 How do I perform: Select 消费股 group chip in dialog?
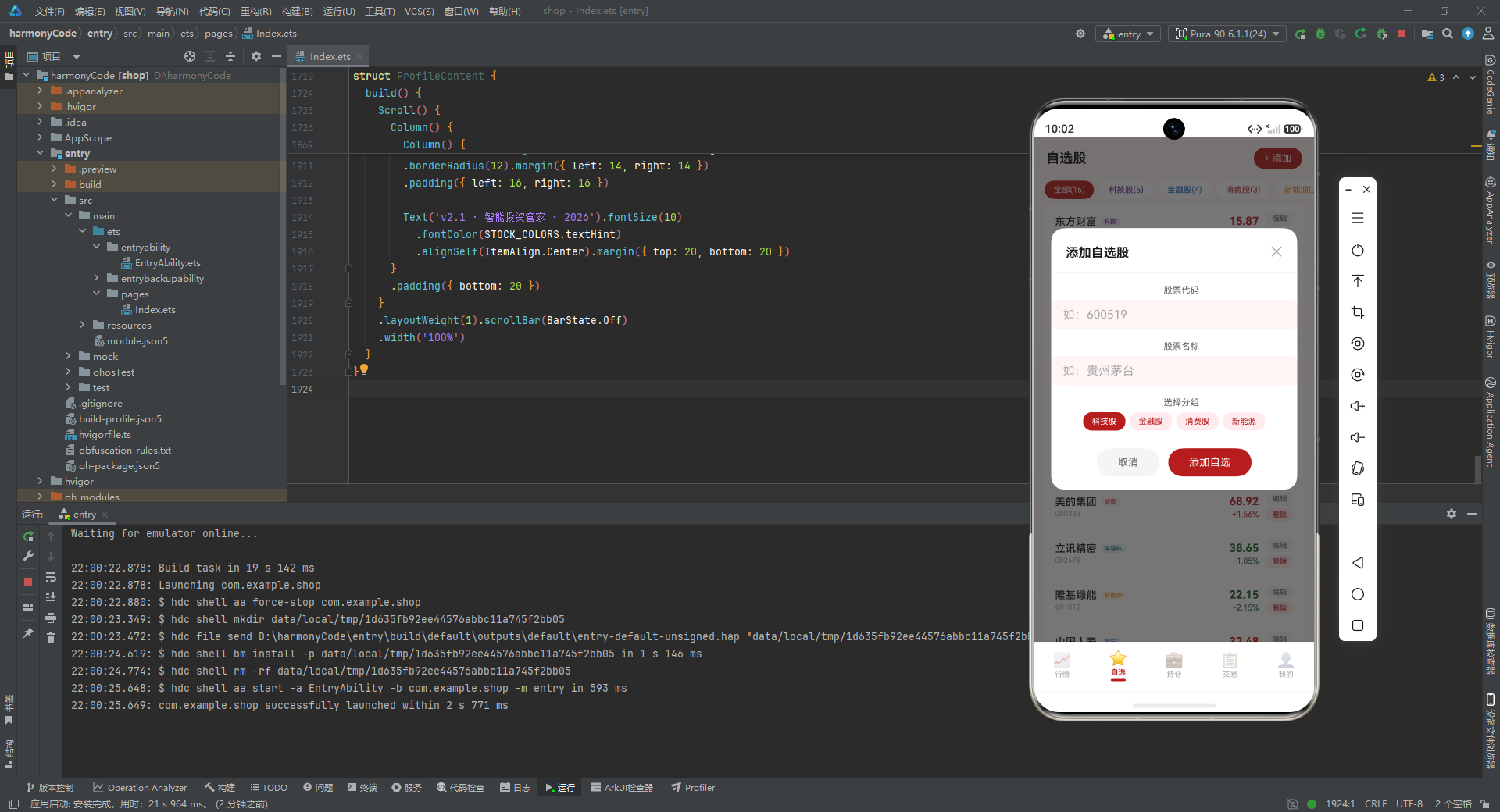click(1197, 422)
